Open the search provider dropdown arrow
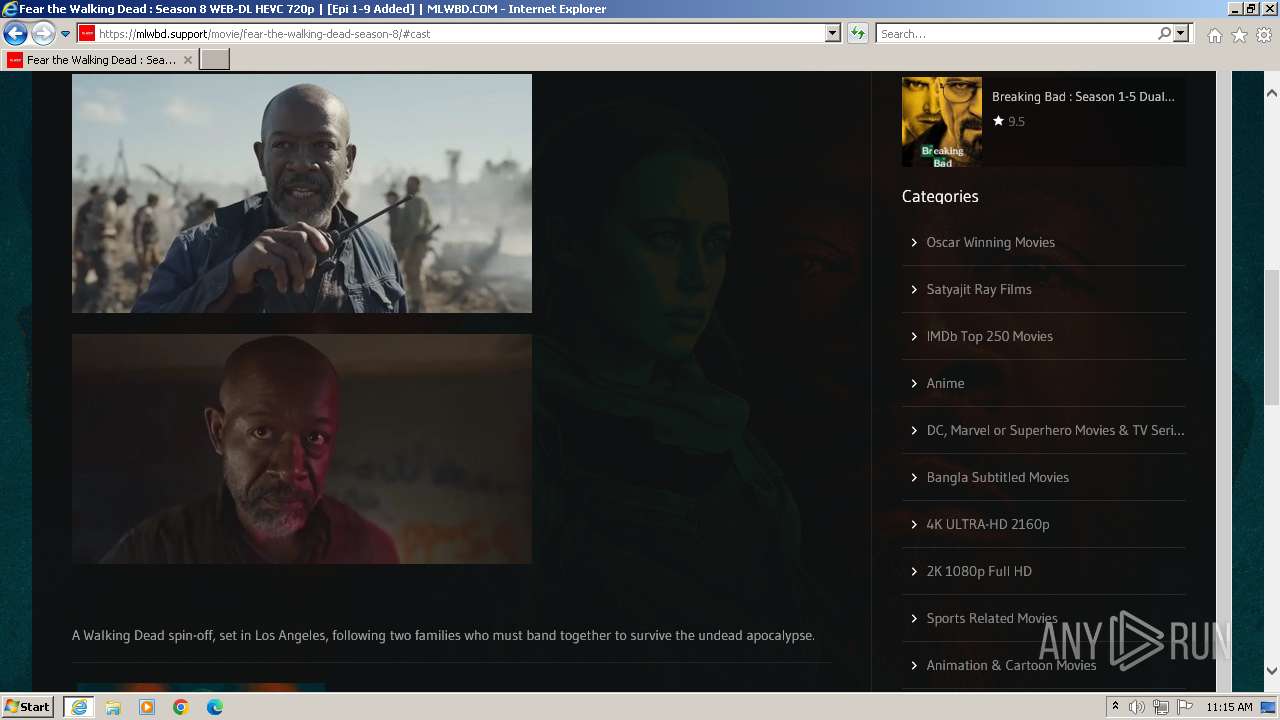The height and width of the screenshot is (720, 1280). [1181, 34]
